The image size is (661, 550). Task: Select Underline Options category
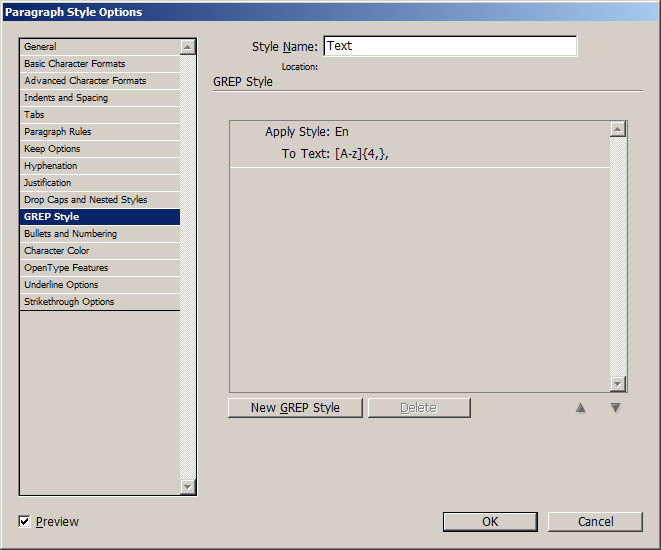point(100,284)
